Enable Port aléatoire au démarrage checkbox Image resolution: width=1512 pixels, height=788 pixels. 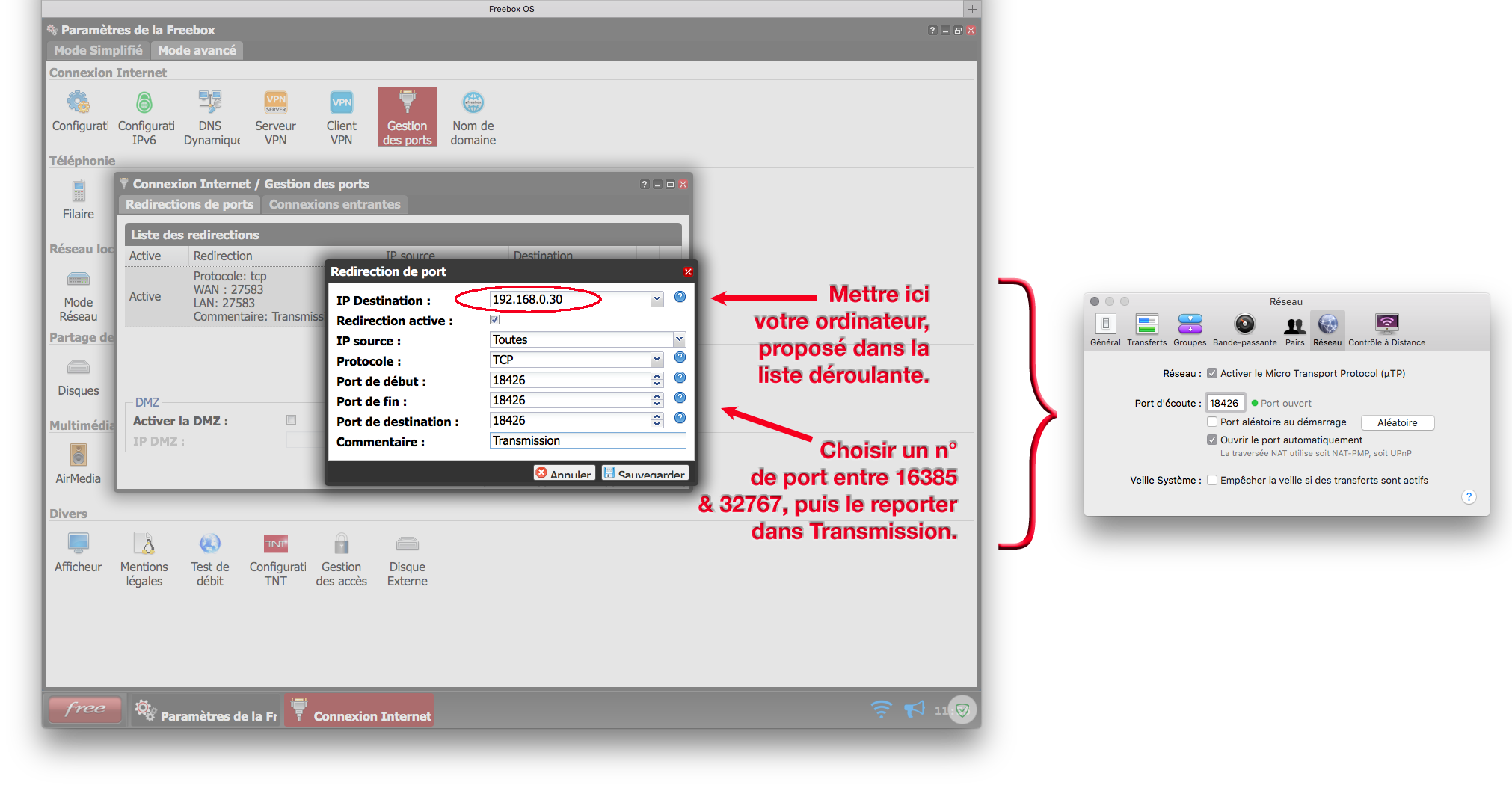[x=1212, y=422]
